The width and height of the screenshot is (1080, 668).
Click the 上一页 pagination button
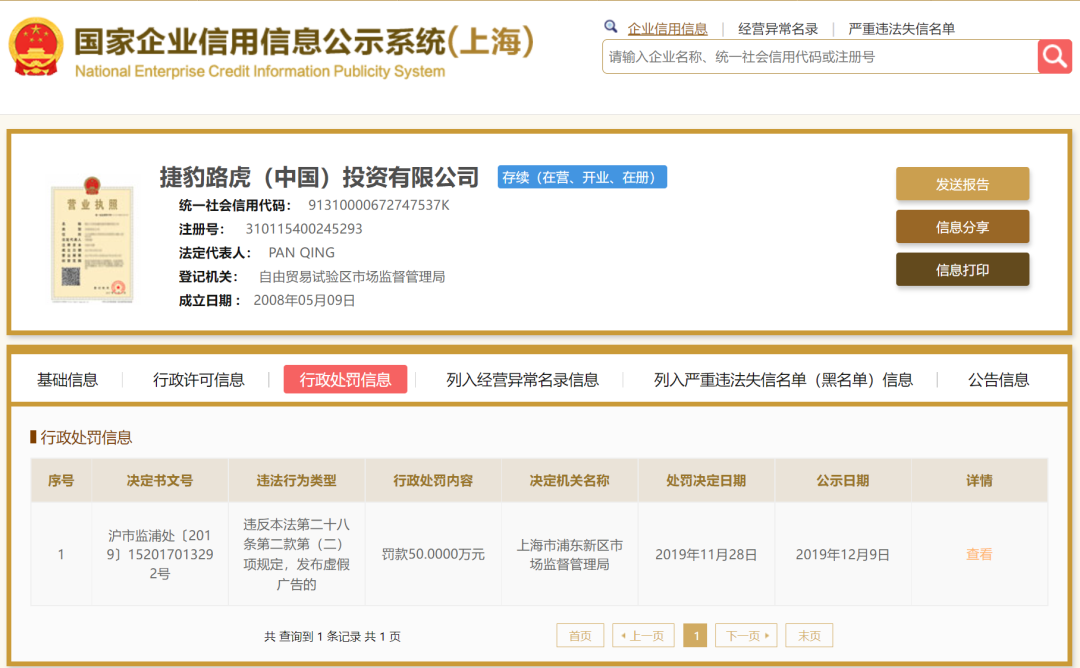(x=643, y=636)
